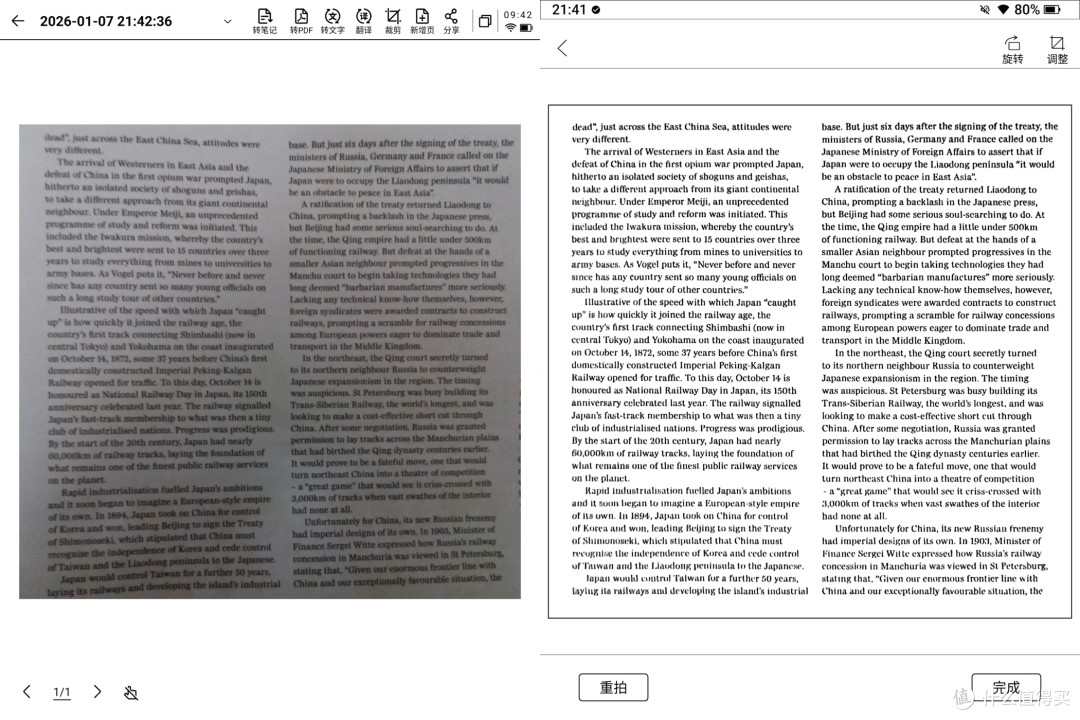The width and height of the screenshot is (1080, 720).
Task: Click the 09:42 clock in left panel
Action: point(517,14)
